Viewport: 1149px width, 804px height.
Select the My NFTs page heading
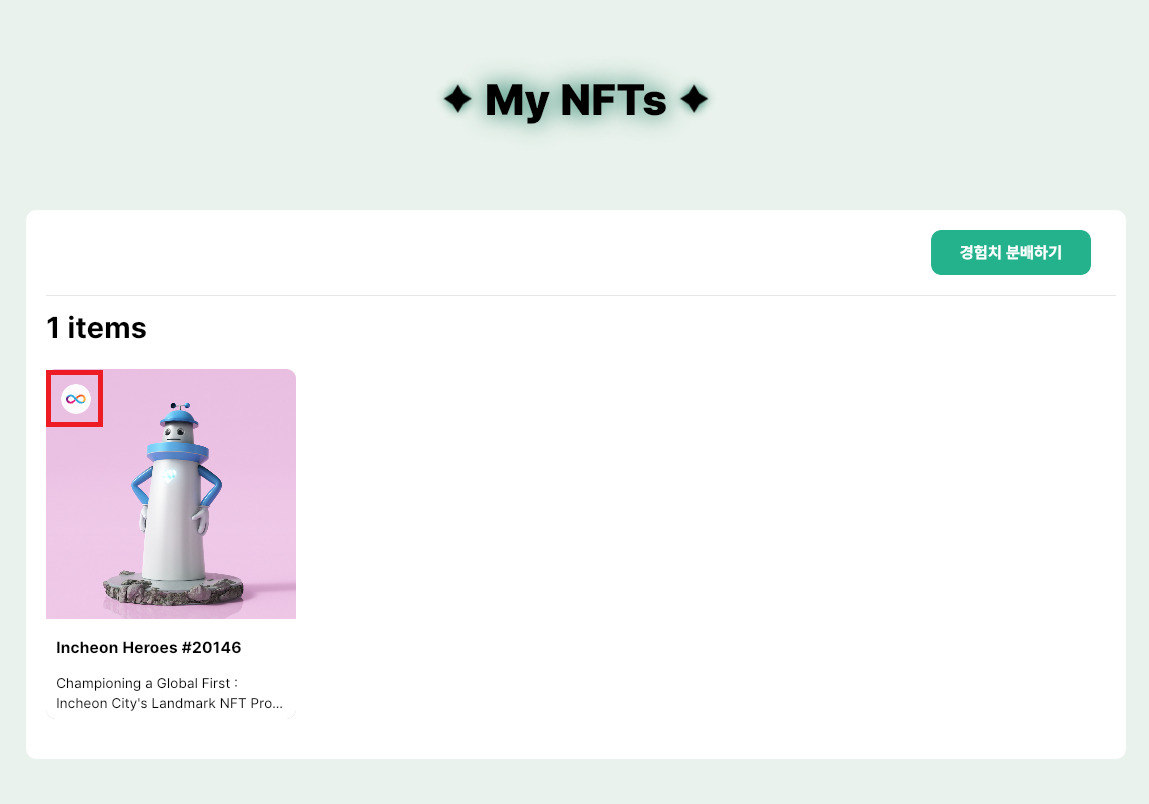(x=575, y=100)
